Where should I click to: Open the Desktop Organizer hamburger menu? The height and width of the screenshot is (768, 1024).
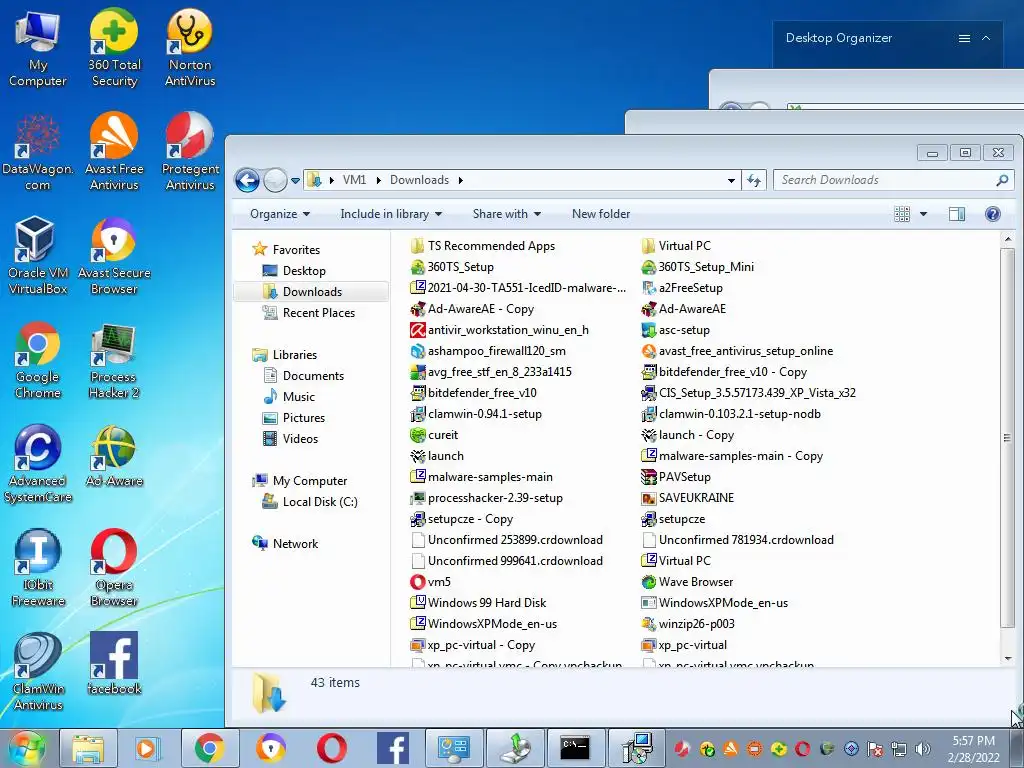[x=964, y=39]
